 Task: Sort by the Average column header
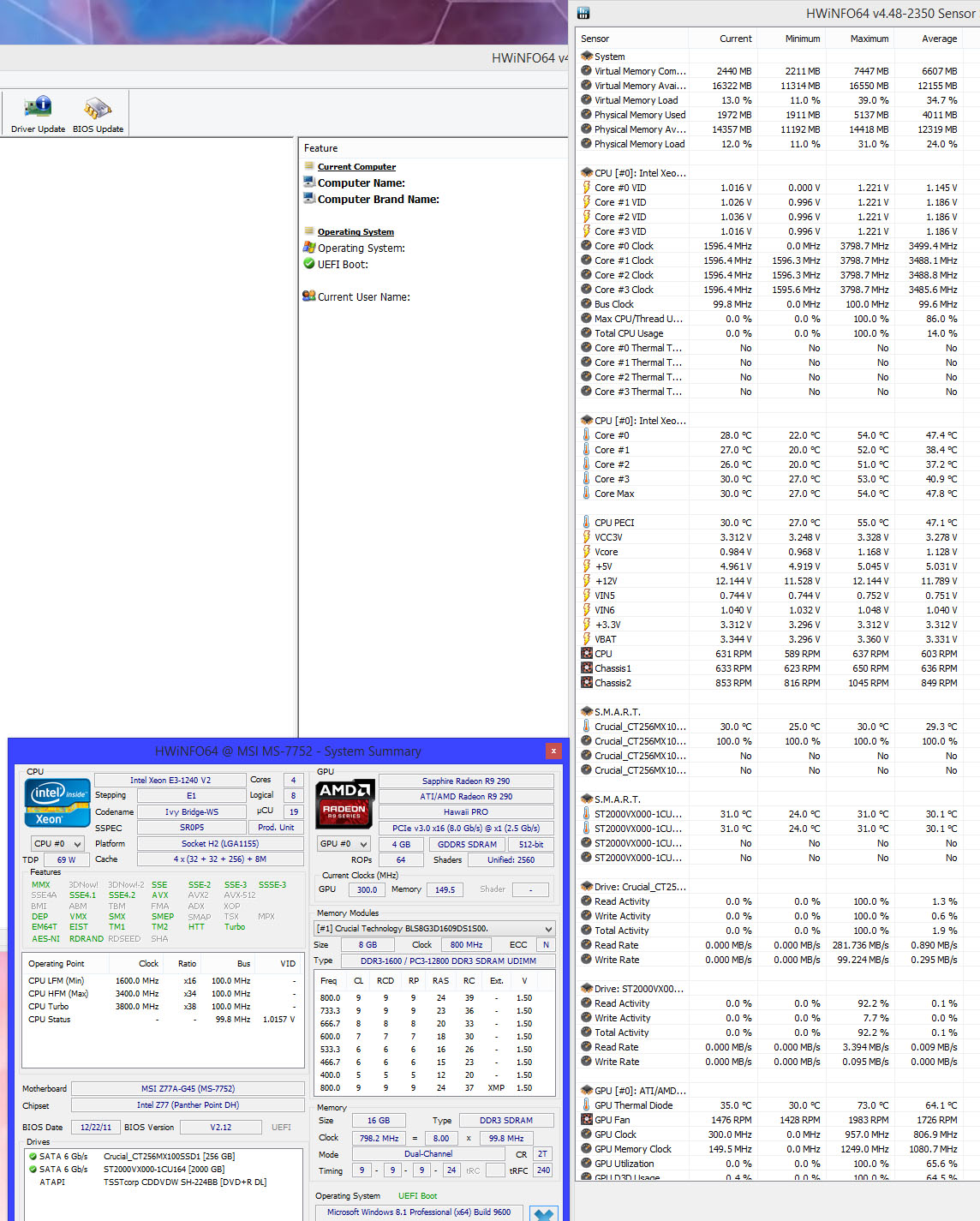(x=928, y=39)
